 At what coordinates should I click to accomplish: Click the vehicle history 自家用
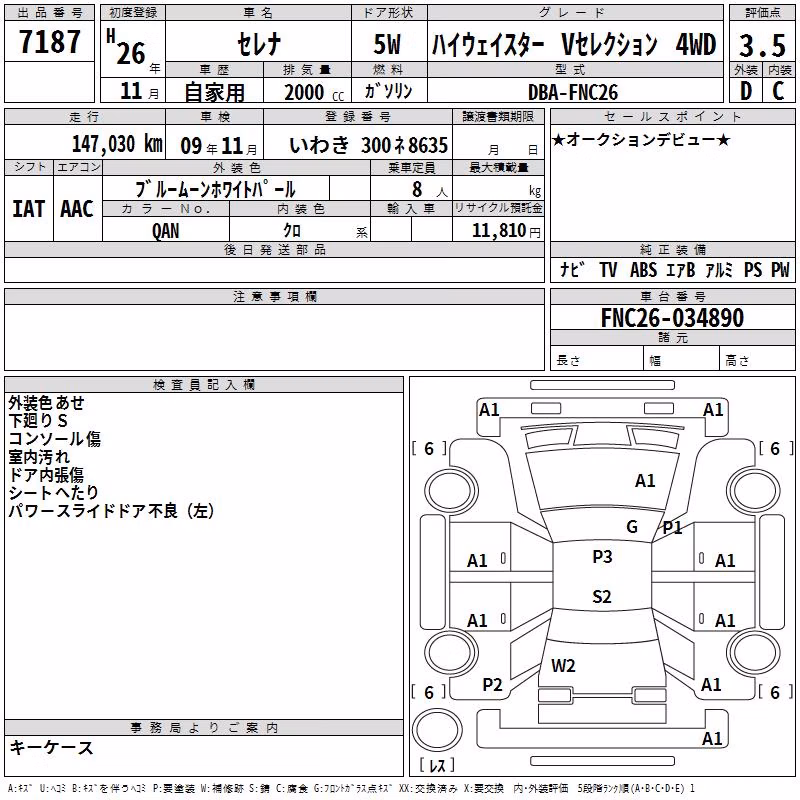tap(214, 92)
